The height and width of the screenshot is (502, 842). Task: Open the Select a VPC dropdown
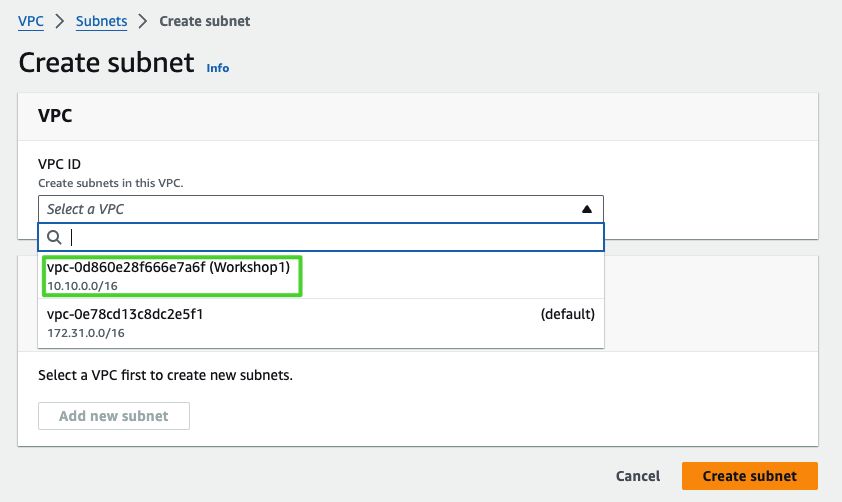[320, 209]
